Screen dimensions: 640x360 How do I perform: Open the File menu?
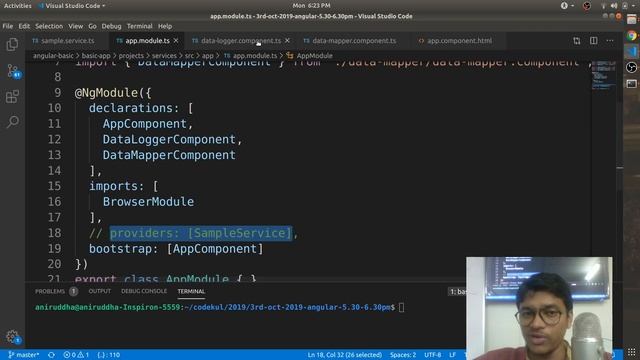click(7, 26)
